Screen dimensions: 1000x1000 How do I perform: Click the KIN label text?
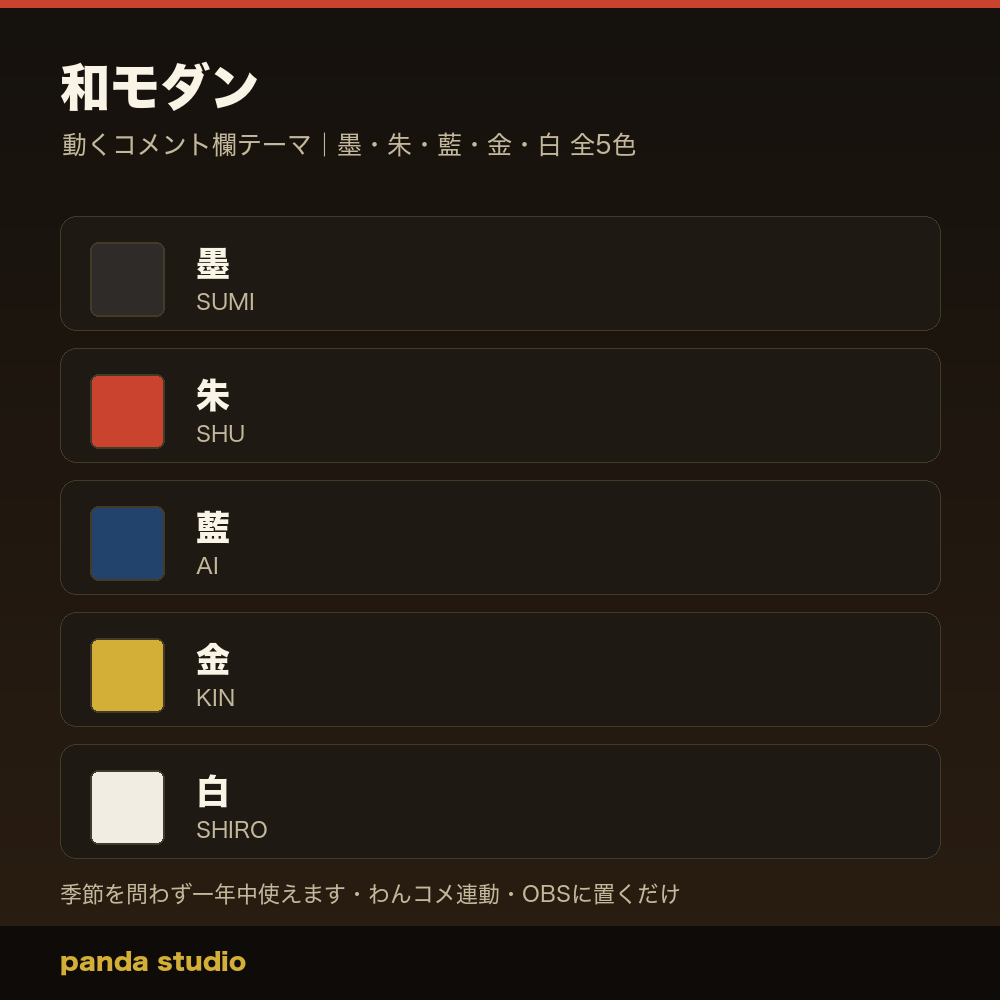[216, 698]
